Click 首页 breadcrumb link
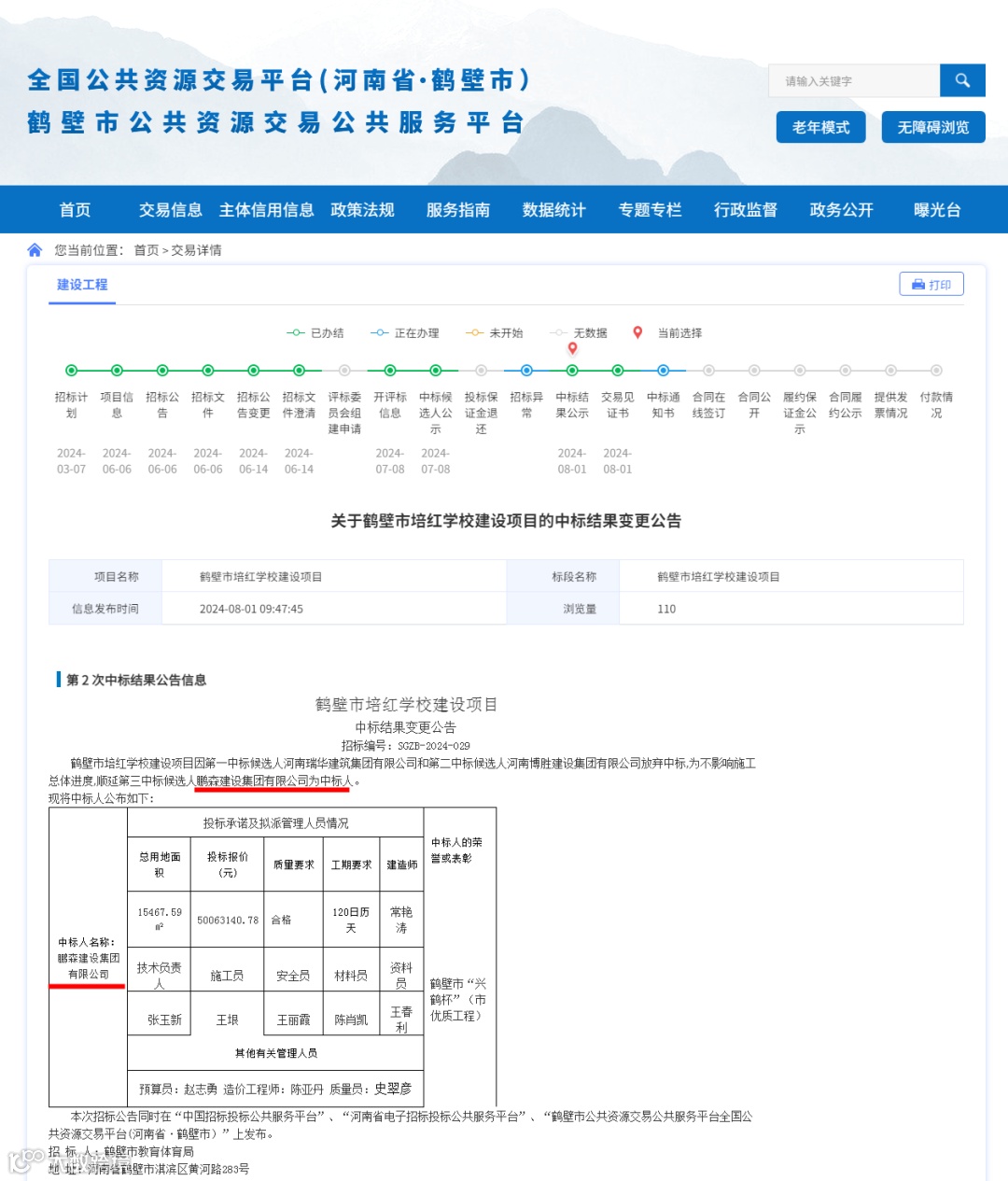Screen dimensions: 1008x1181 coord(147,250)
